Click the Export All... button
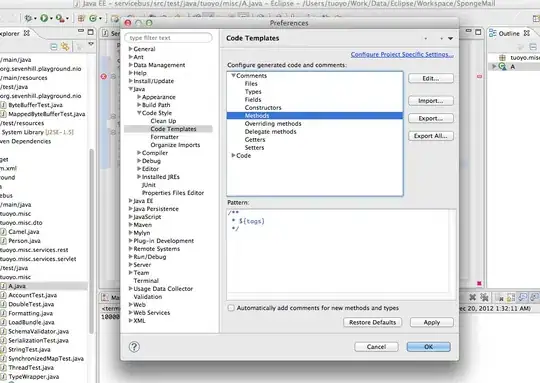This screenshot has height=383, width=540. point(430,136)
